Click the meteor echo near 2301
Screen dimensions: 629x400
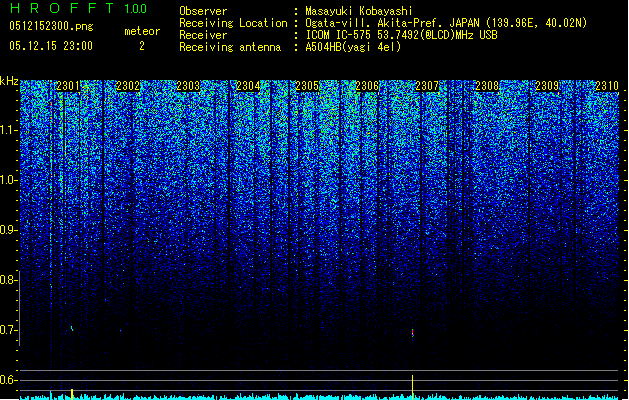click(x=72, y=328)
